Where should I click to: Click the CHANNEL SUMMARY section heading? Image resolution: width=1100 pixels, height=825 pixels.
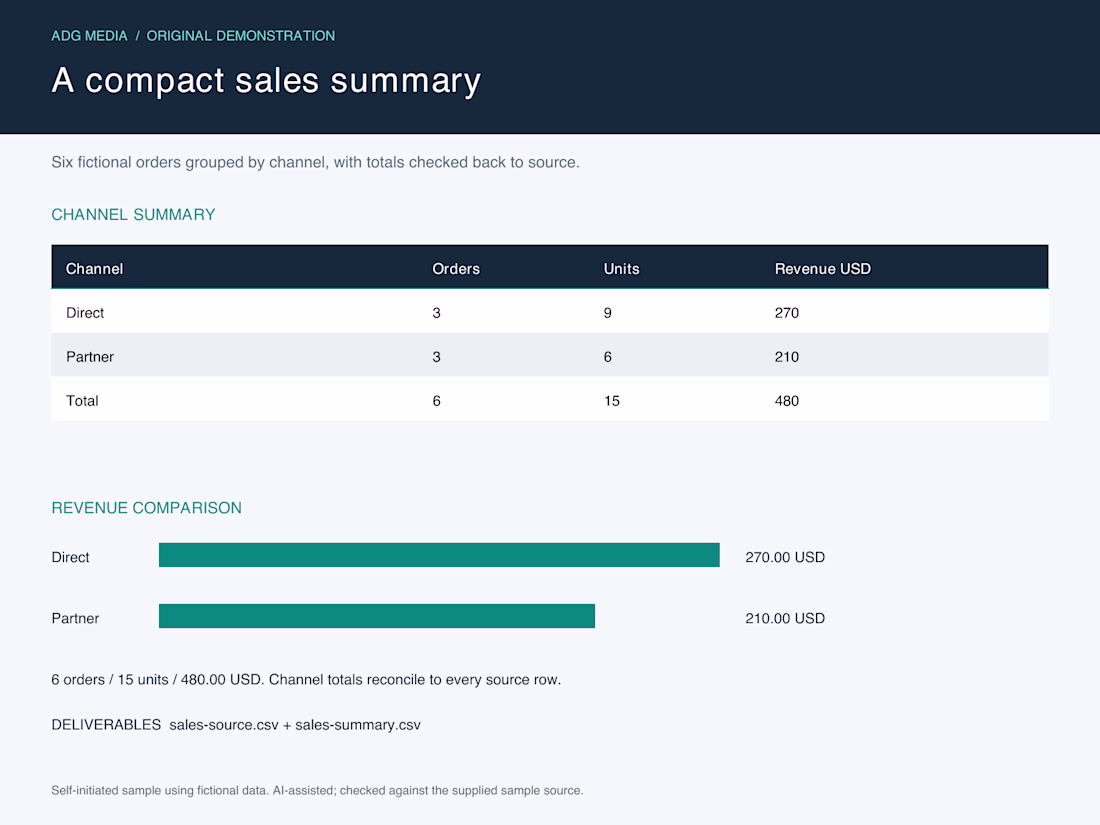point(133,215)
